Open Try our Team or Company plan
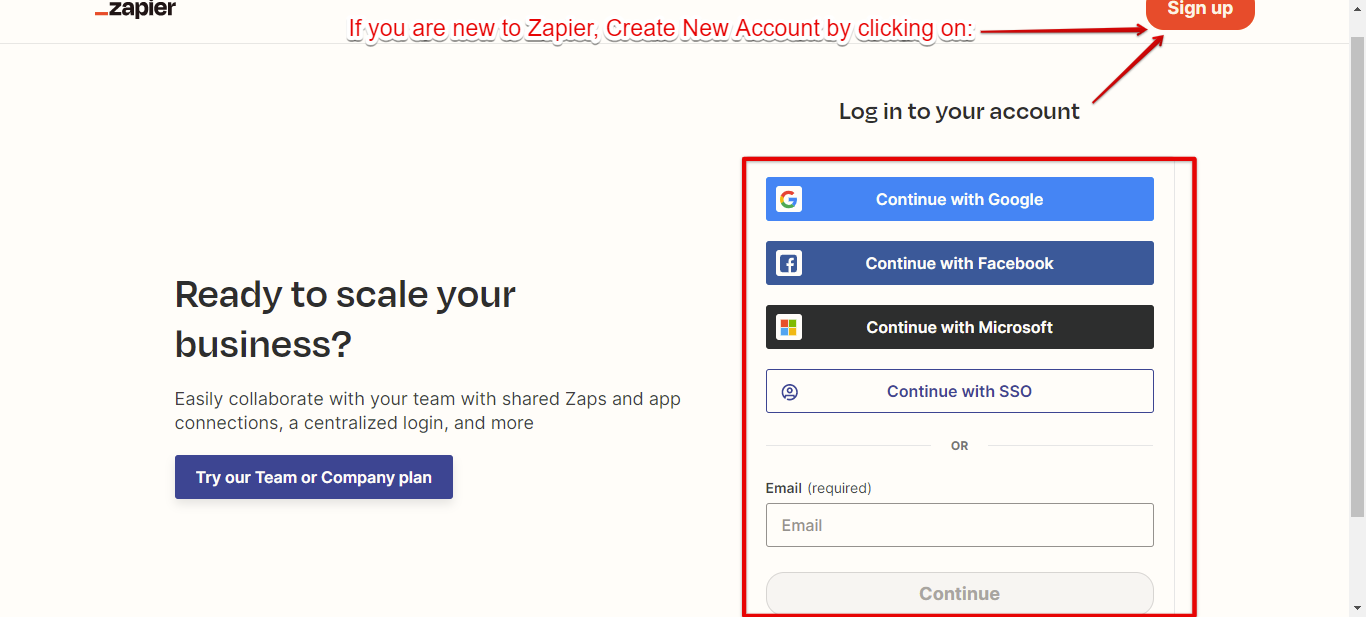Screen dimensions: 1366x617 [x=314, y=477]
